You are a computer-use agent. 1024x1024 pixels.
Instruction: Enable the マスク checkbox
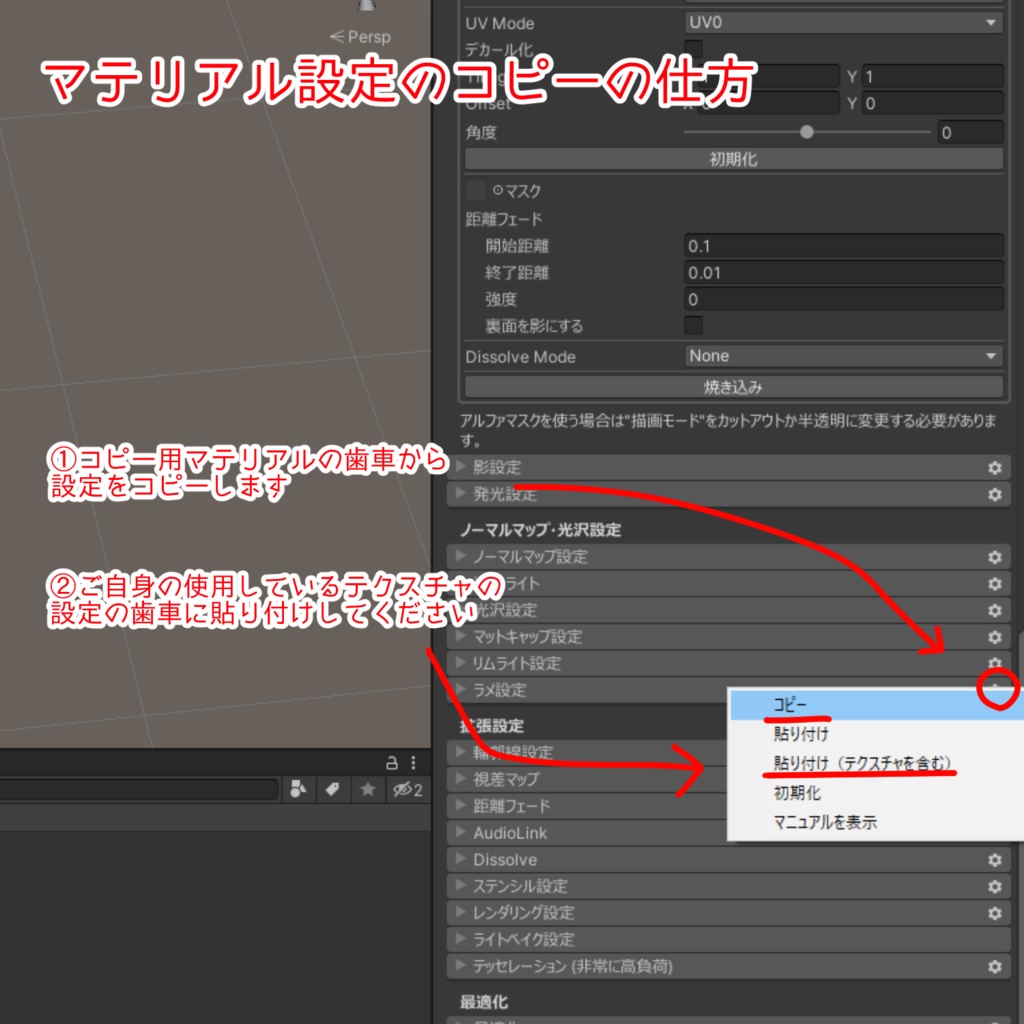coord(477,190)
